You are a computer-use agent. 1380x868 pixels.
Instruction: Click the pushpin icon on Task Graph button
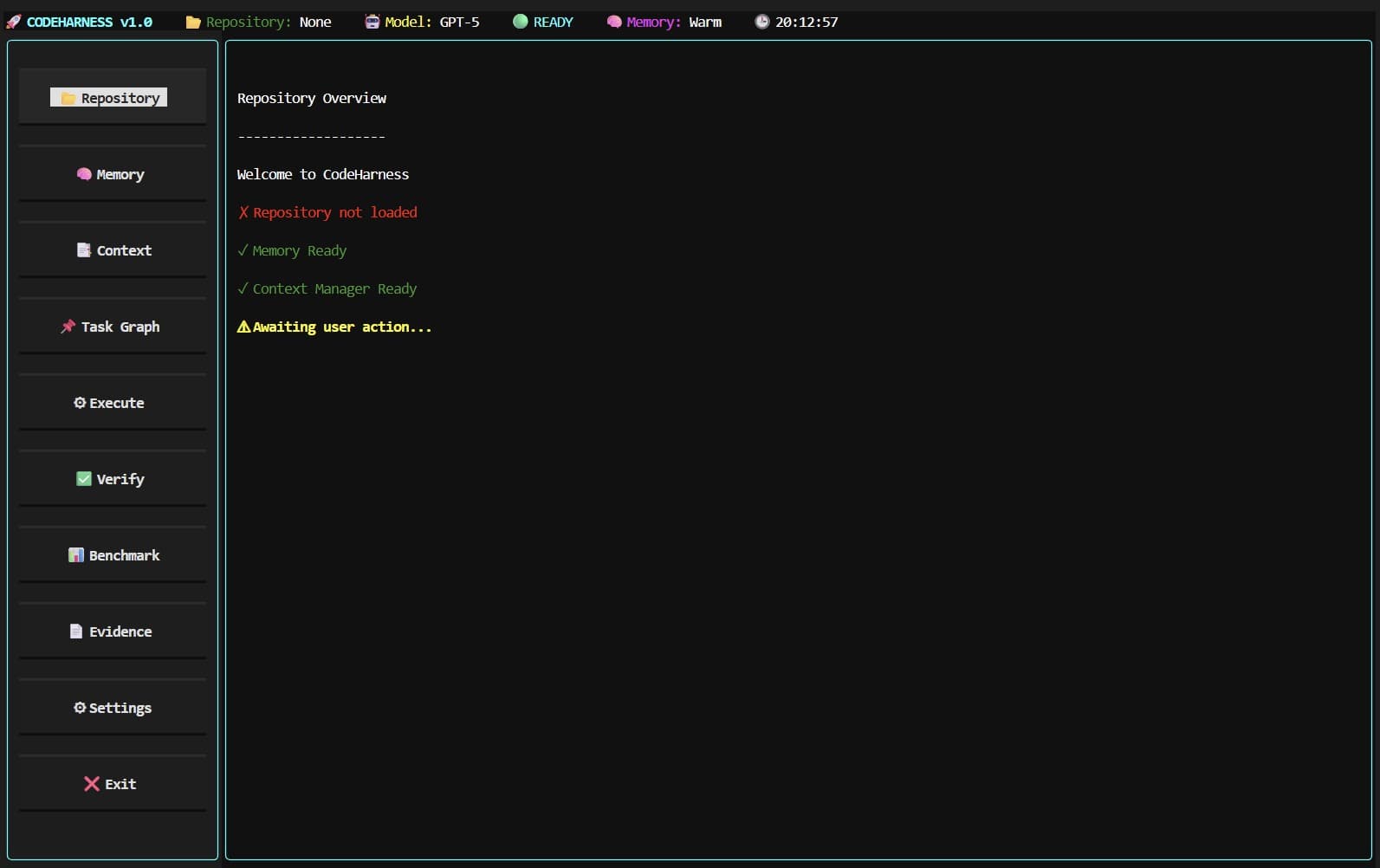tap(68, 327)
